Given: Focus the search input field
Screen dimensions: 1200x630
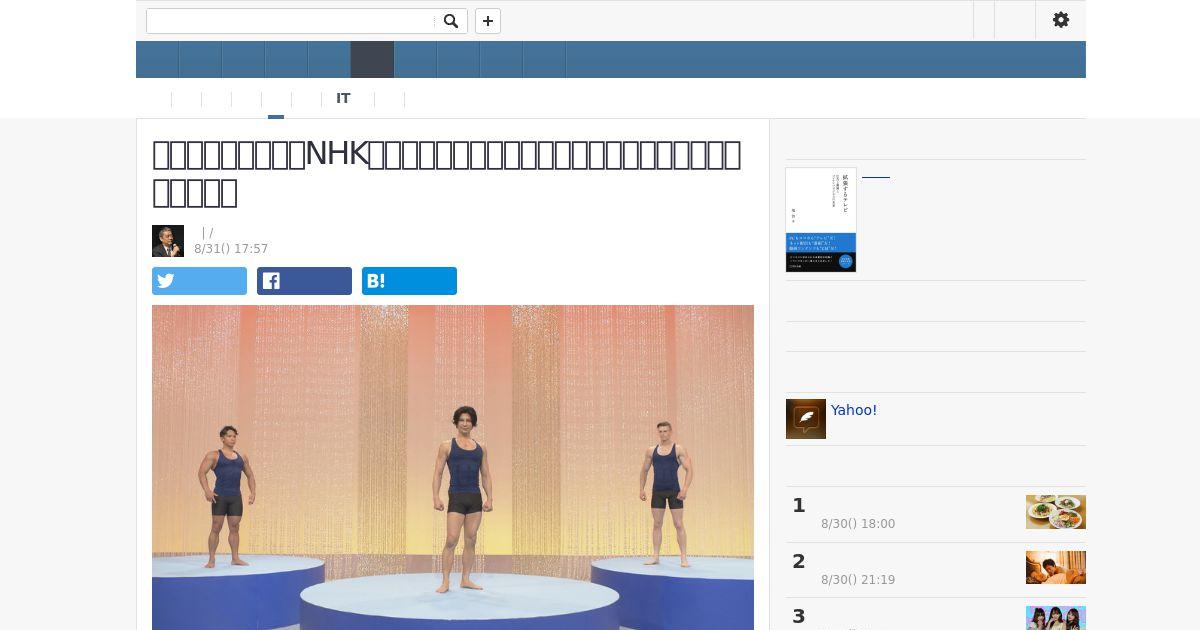Looking at the screenshot, I should pos(292,21).
